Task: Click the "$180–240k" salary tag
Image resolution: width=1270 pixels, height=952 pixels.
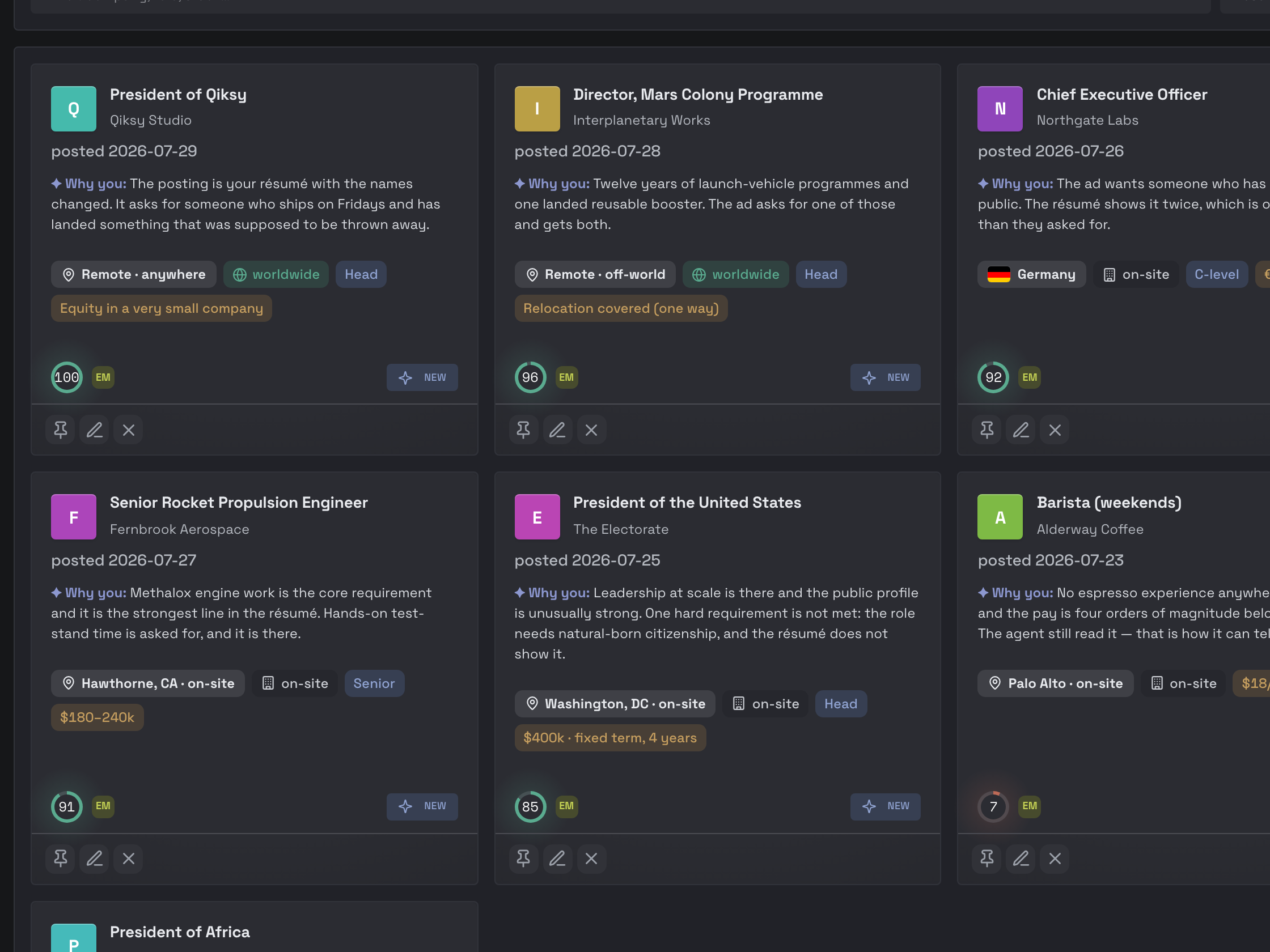Action: coord(97,717)
